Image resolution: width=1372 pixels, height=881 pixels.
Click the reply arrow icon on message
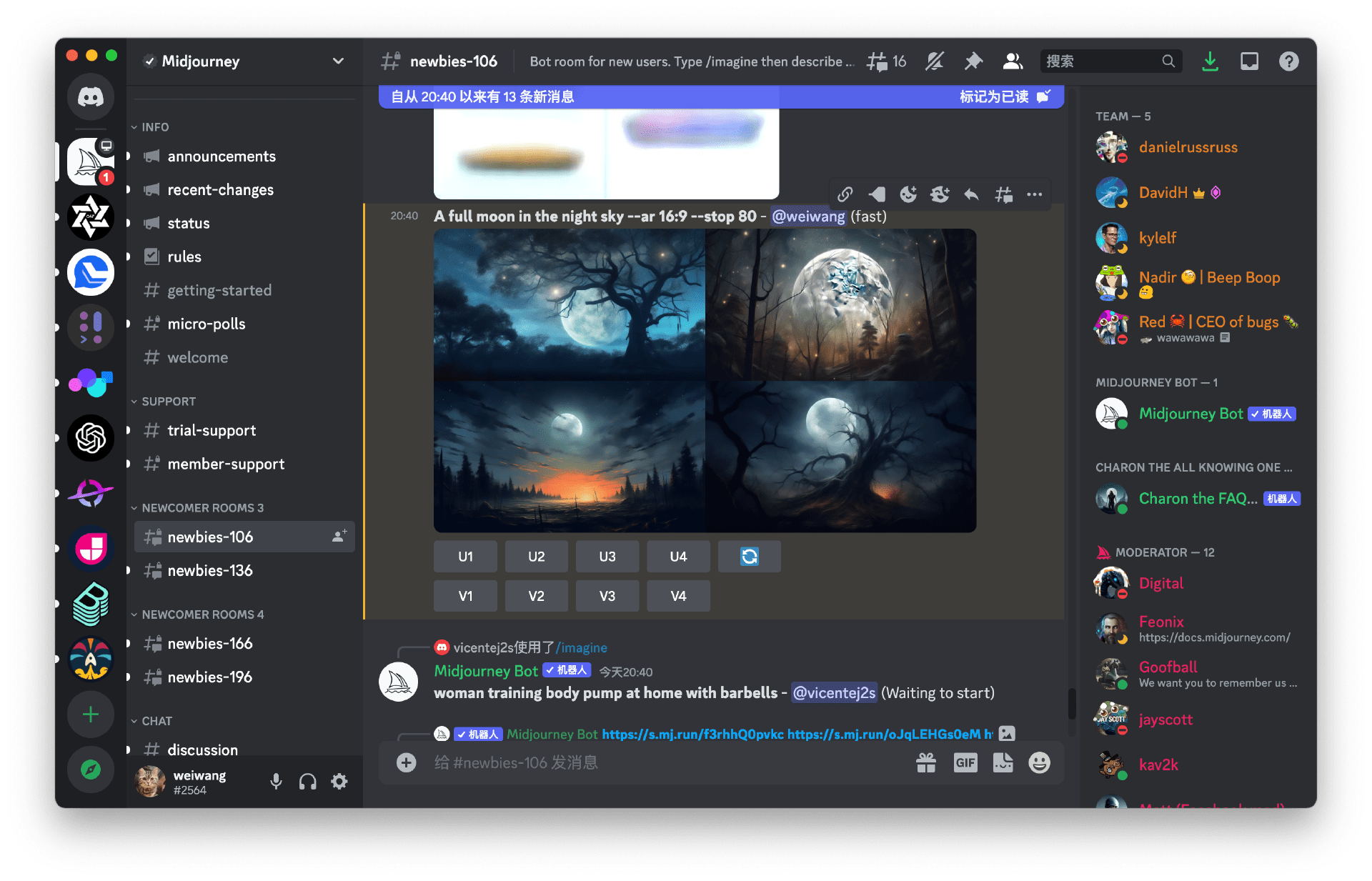pos(971,194)
